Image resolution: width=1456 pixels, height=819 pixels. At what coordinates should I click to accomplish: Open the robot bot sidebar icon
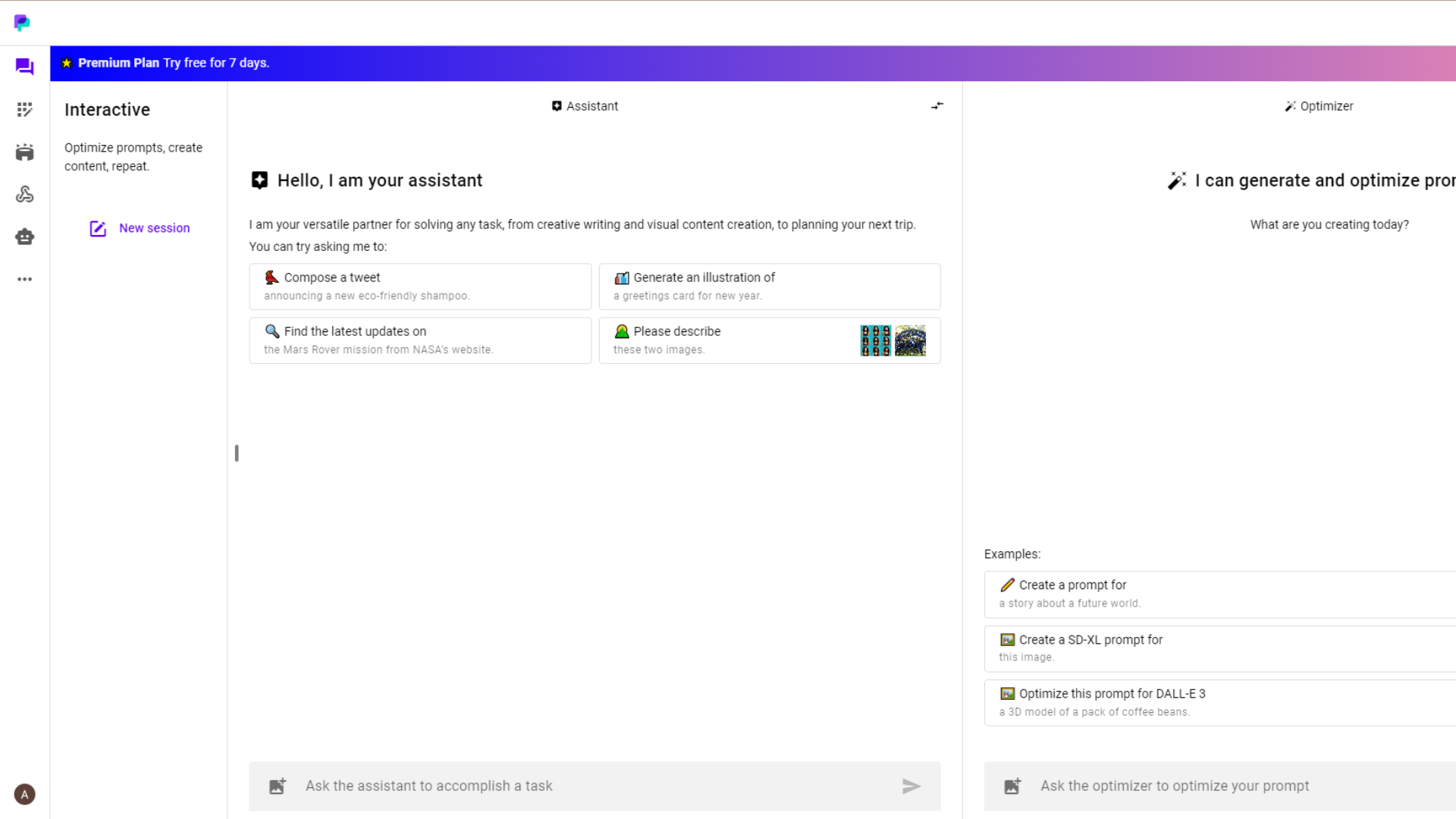pyautogui.click(x=24, y=237)
